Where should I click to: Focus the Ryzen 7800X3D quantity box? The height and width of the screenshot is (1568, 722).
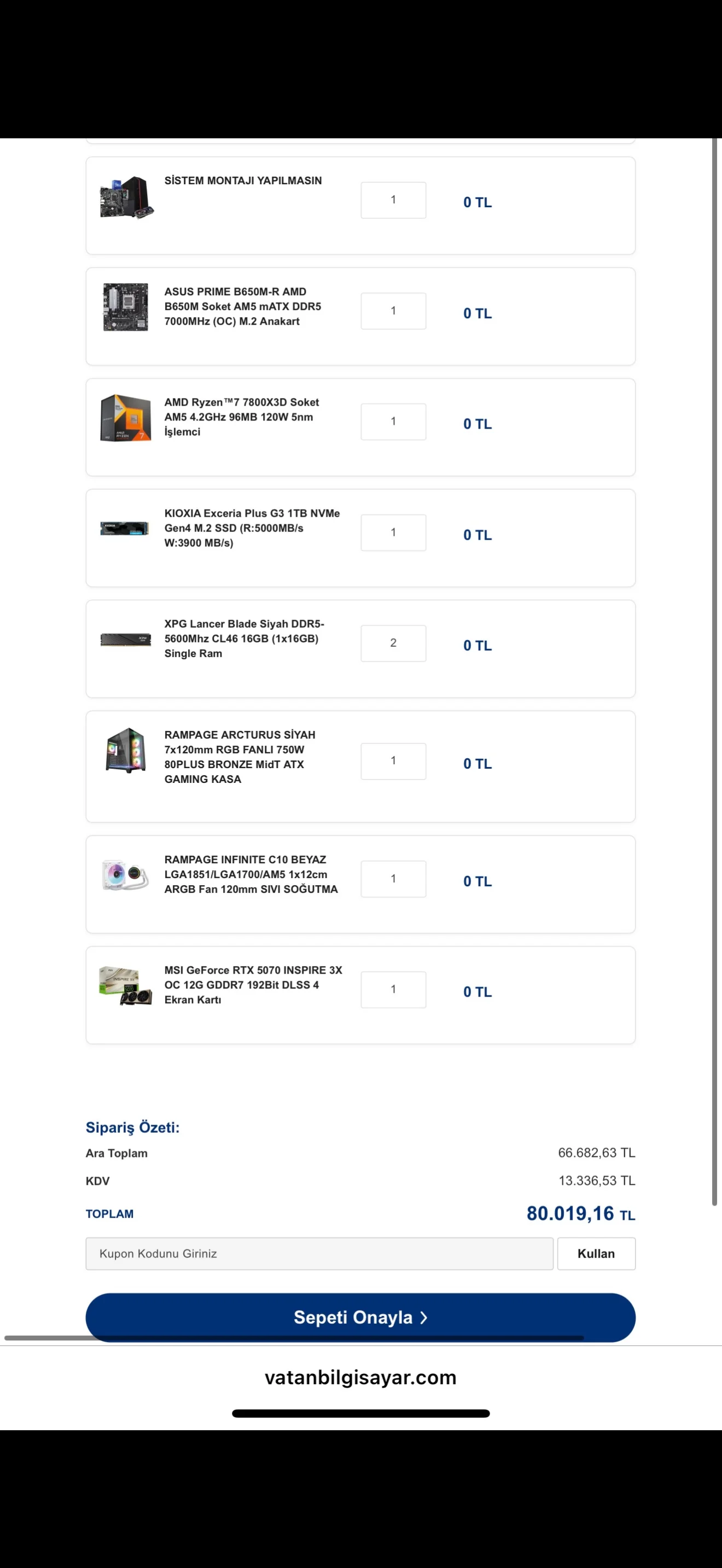click(x=393, y=421)
